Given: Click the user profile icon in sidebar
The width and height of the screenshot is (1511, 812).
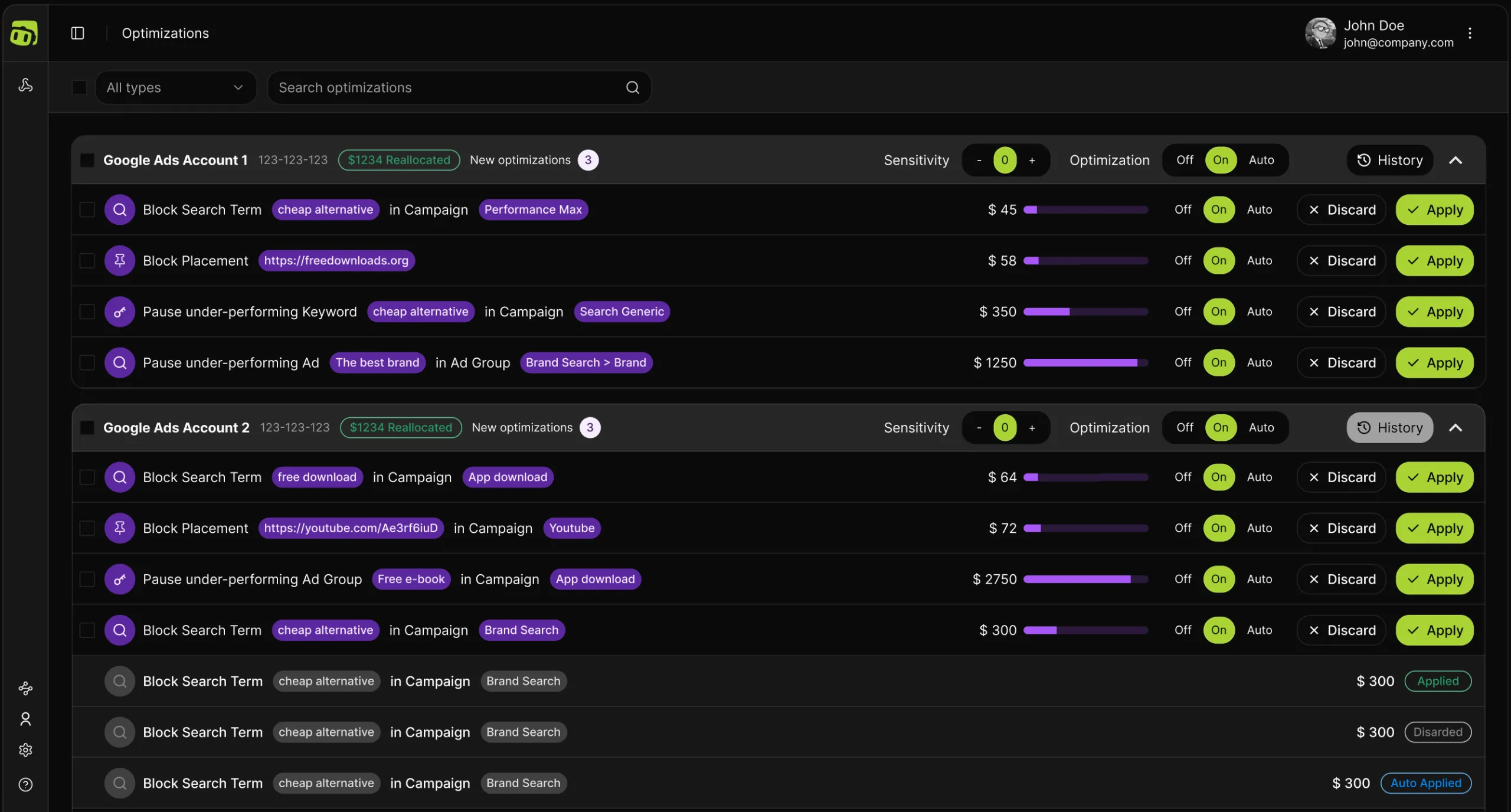Looking at the screenshot, I should pos(25,719).
